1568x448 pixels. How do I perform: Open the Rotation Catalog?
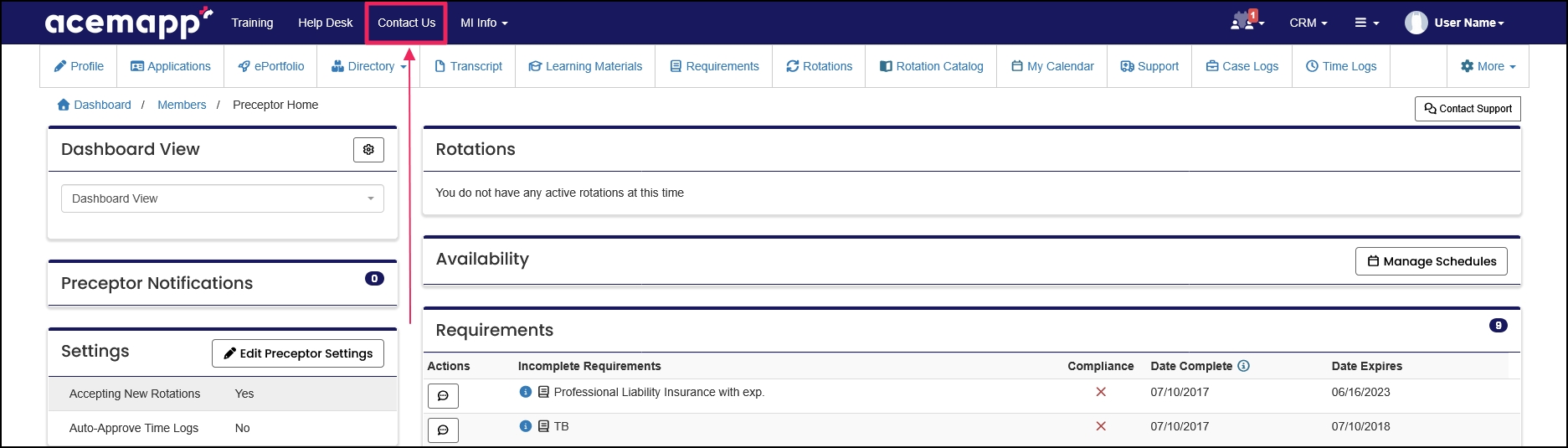tap(931, 66)
